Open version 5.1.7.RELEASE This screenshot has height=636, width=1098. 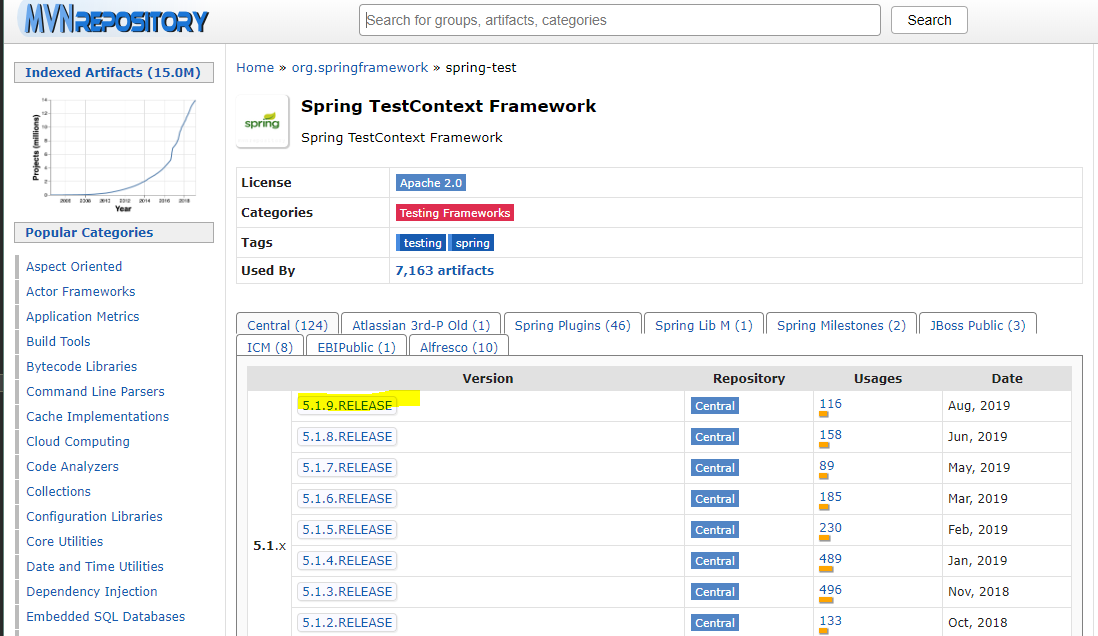[x=347, y=467]
